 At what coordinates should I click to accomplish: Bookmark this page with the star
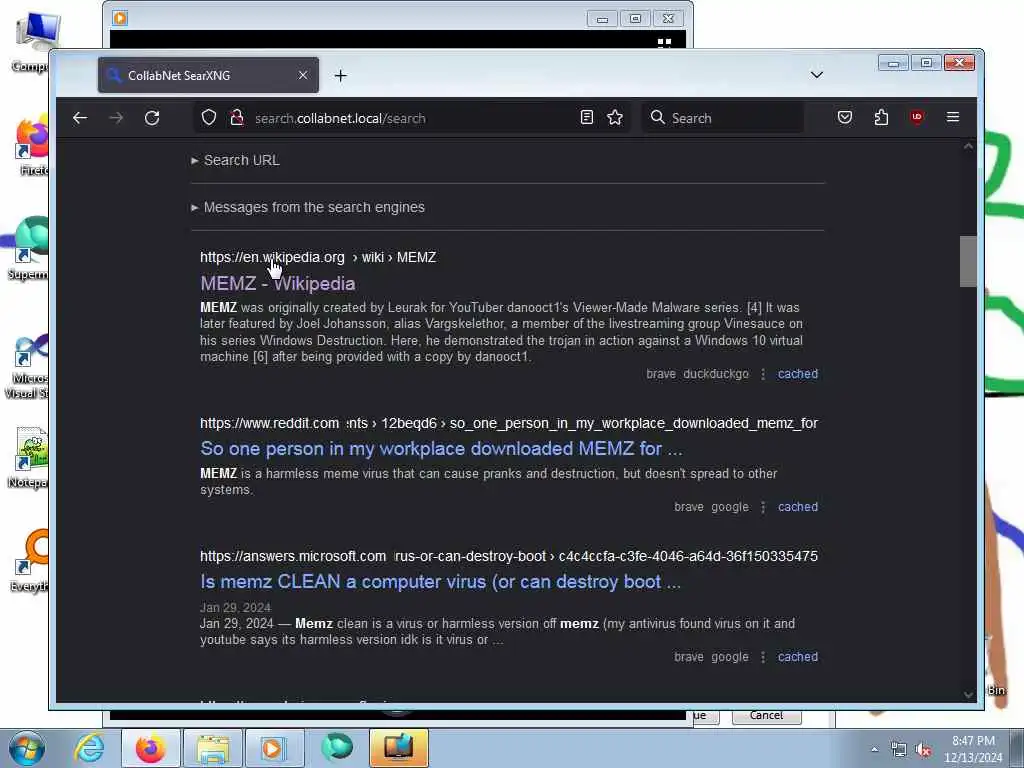point(615,118)
